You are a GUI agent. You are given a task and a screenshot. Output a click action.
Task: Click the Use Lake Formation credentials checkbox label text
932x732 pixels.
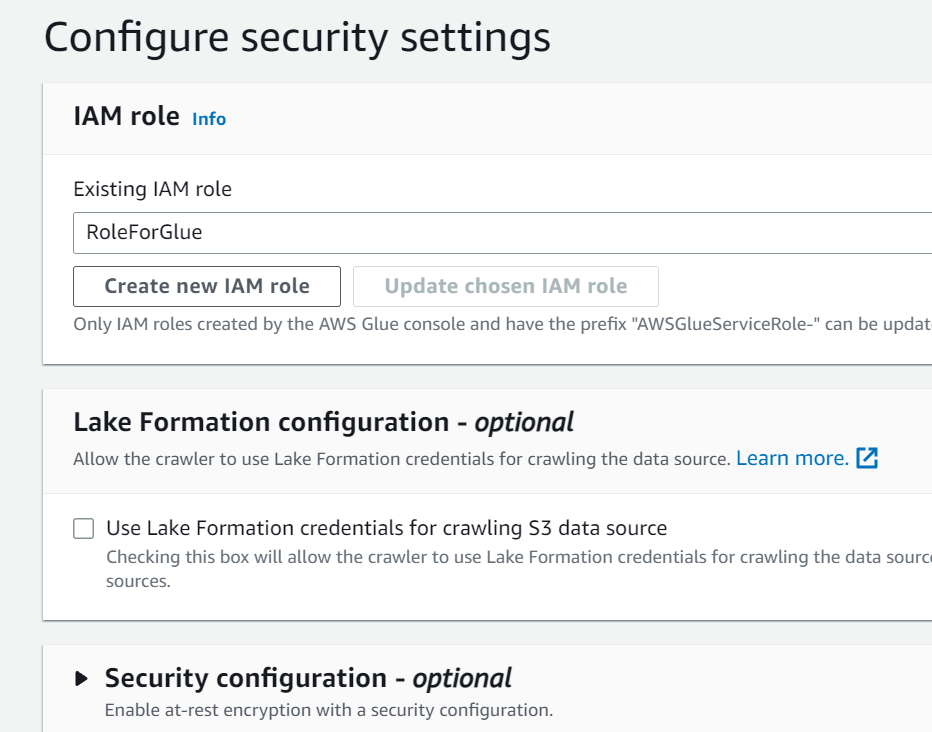386,528
